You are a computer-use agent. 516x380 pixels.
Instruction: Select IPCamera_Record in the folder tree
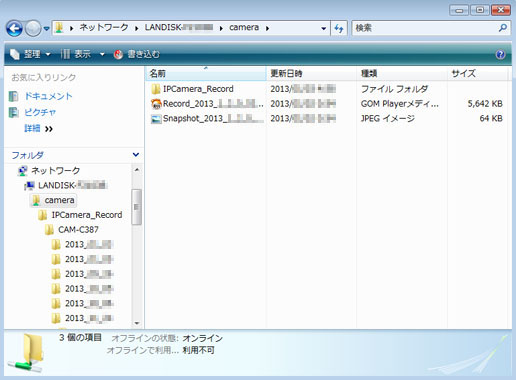click(x=87, y=215)
